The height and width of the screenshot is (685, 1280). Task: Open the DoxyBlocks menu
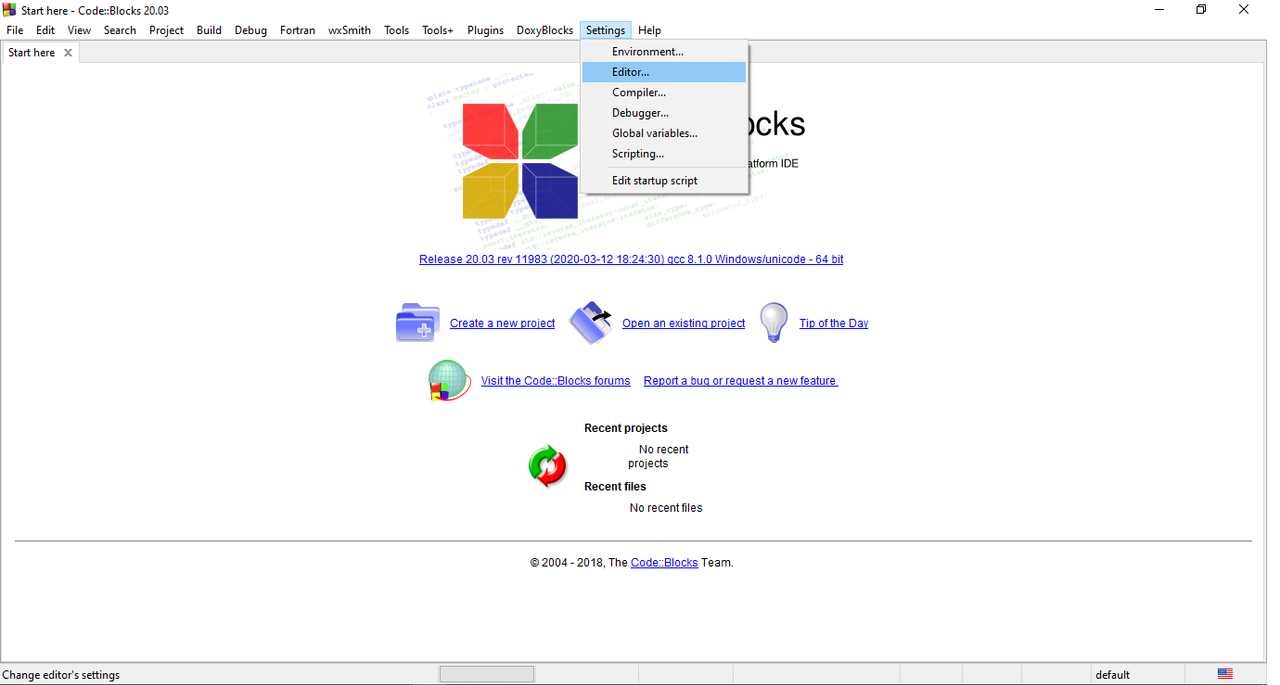(x=545, y=30)
